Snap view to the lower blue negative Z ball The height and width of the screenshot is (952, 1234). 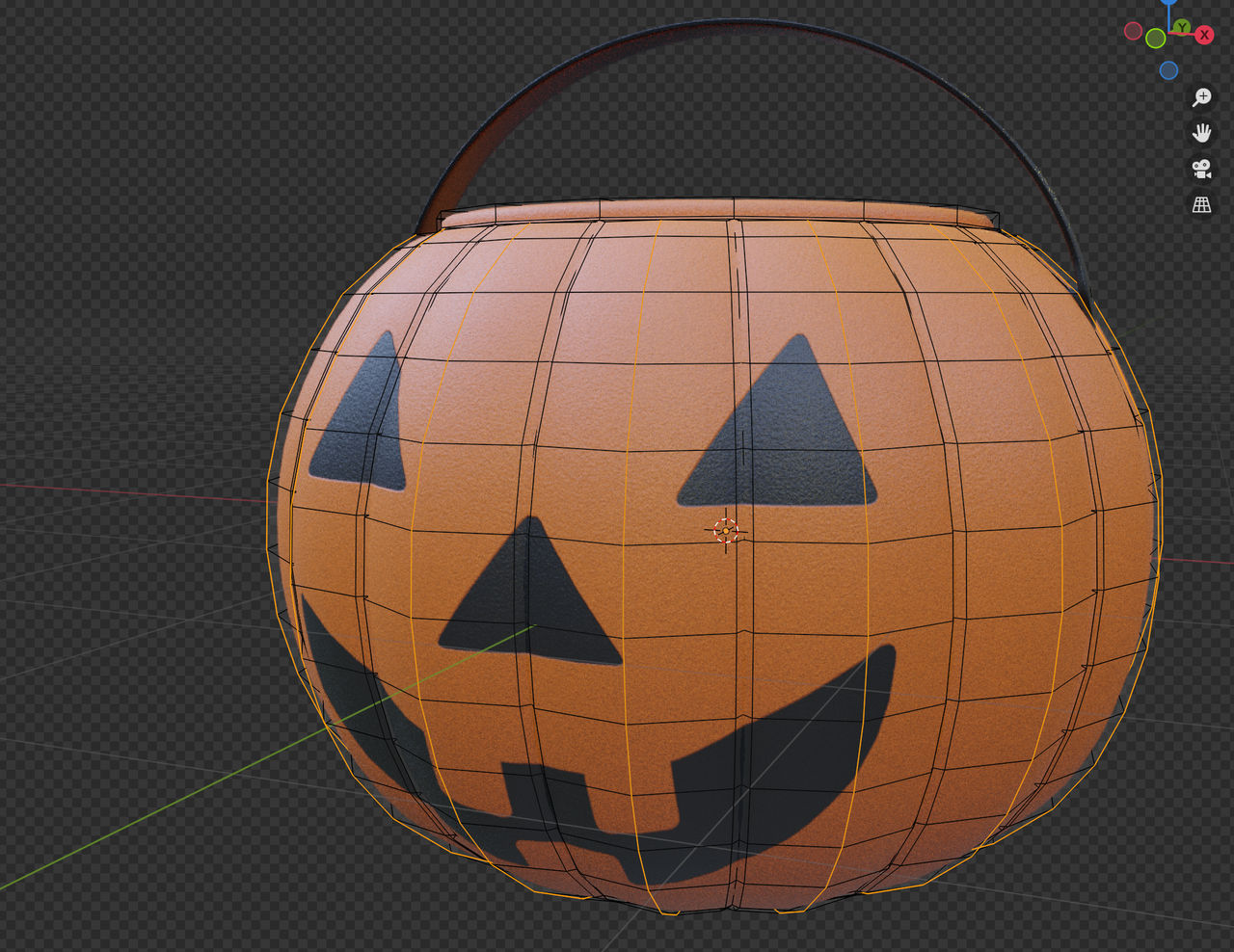tap(1169, 70)
